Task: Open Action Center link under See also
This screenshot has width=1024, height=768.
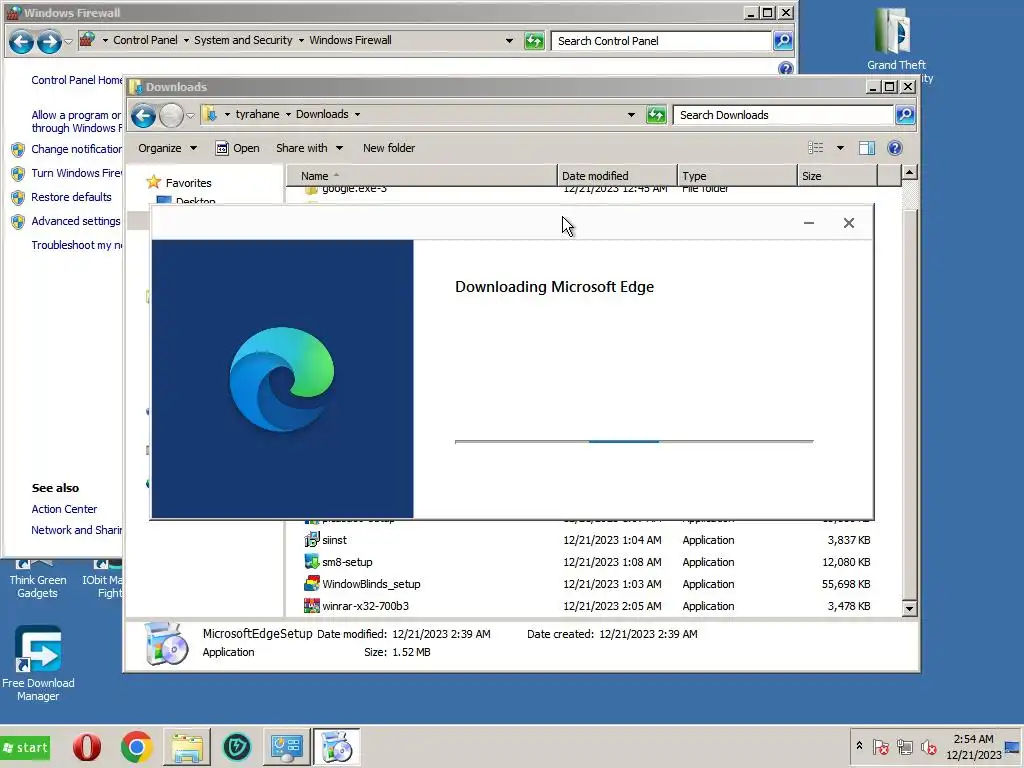Action: (64, 509)
